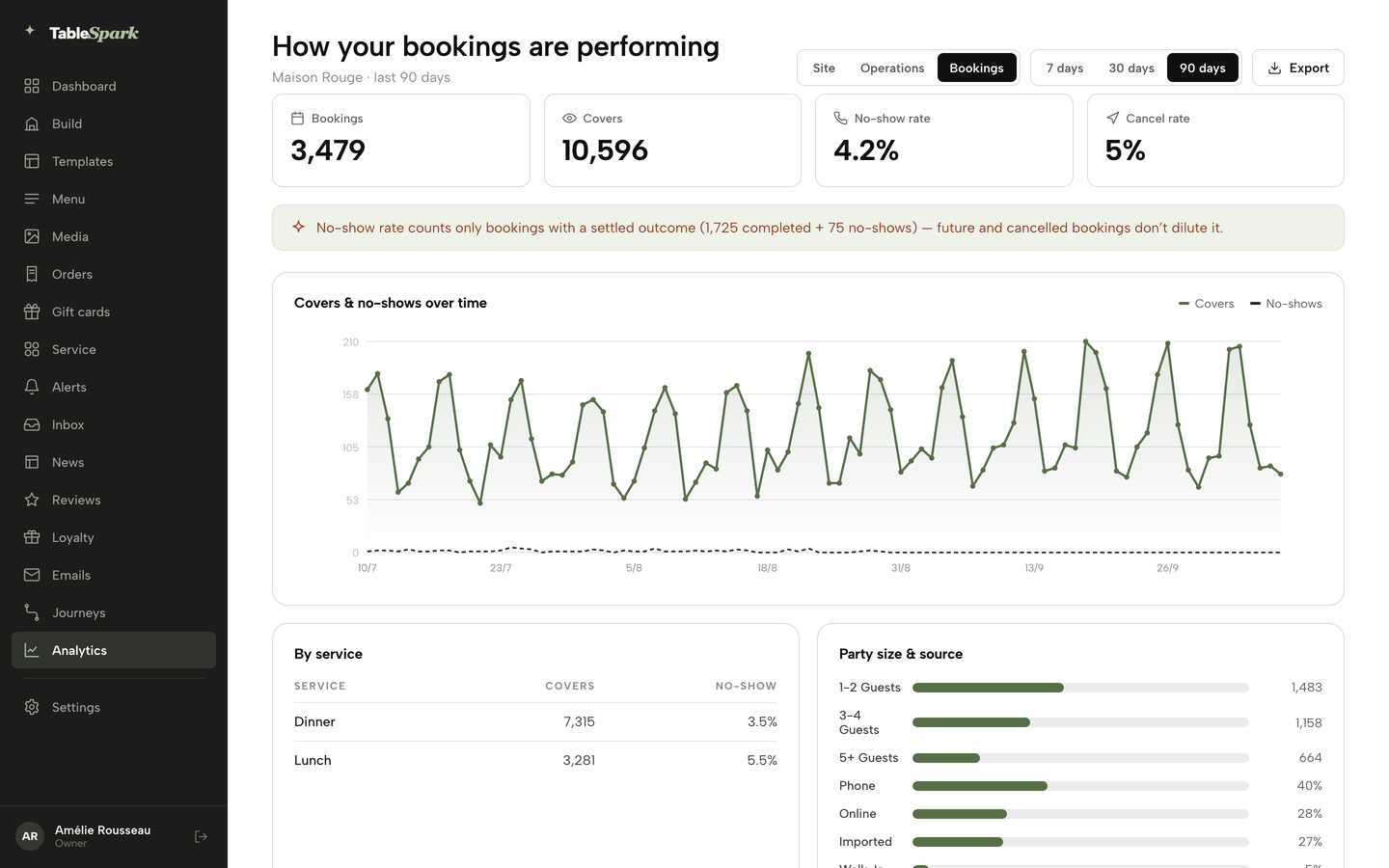
Task: Click the calendar icon on Bookings card
Action: 297,119
